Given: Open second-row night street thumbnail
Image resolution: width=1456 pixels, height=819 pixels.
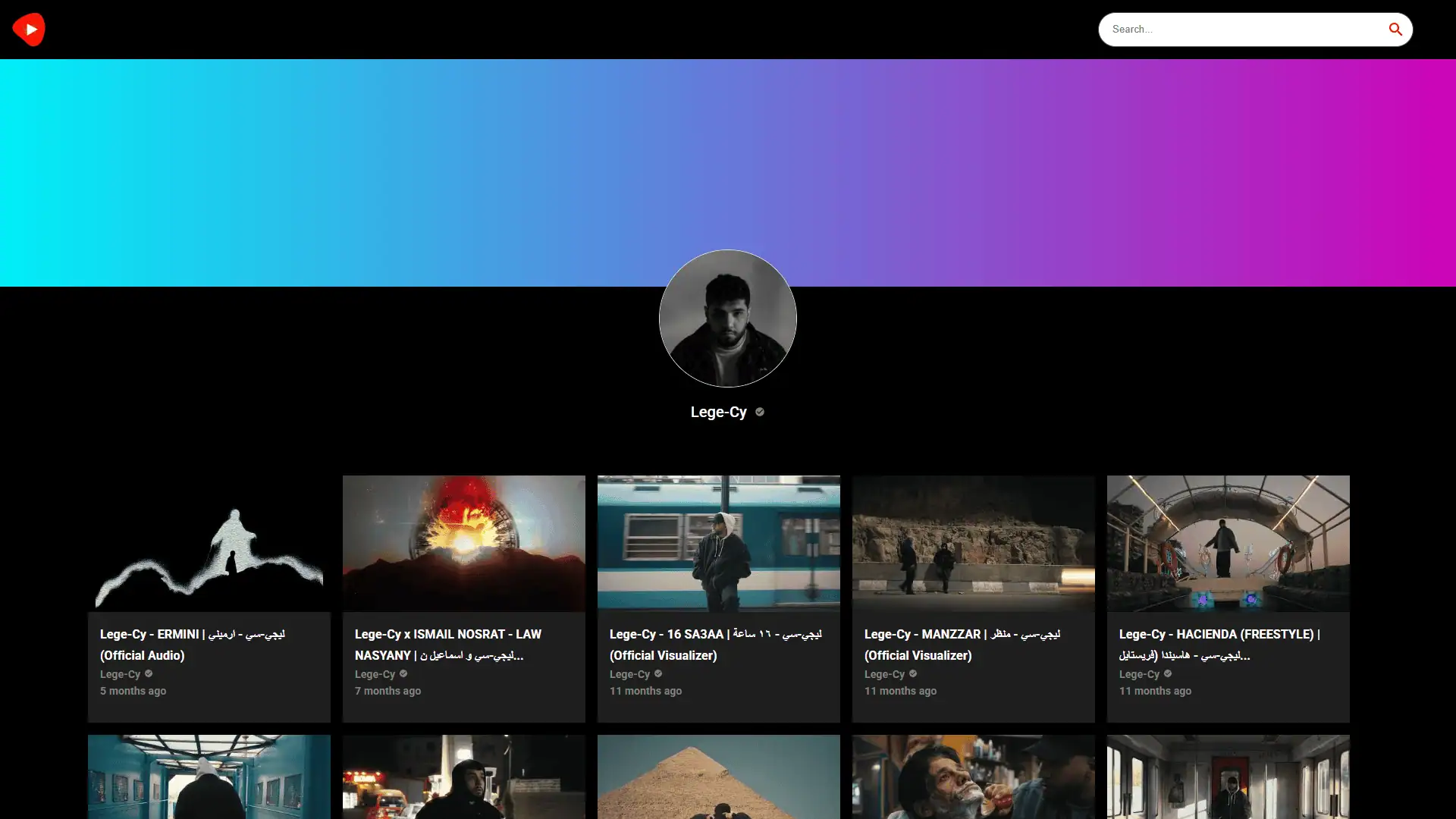Looking at the screenshot, I should (464, 777).
